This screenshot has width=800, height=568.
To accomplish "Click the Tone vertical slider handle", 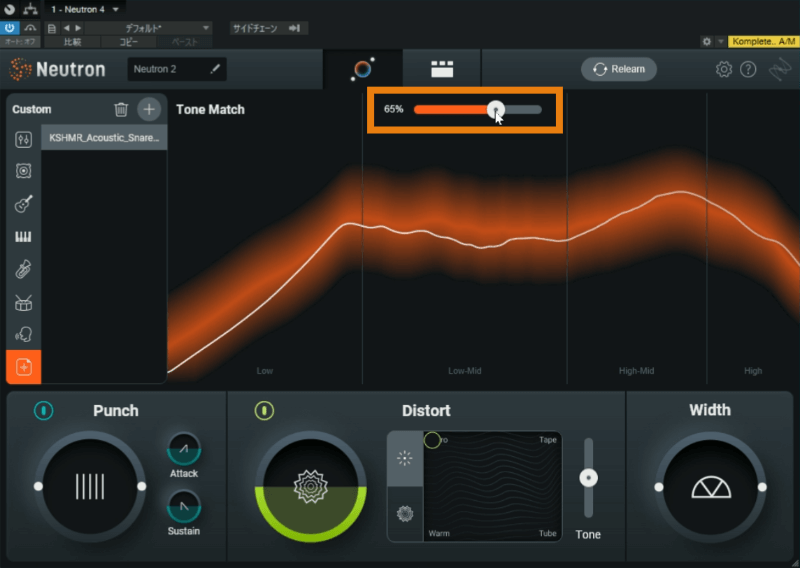I will click(588, 478).
